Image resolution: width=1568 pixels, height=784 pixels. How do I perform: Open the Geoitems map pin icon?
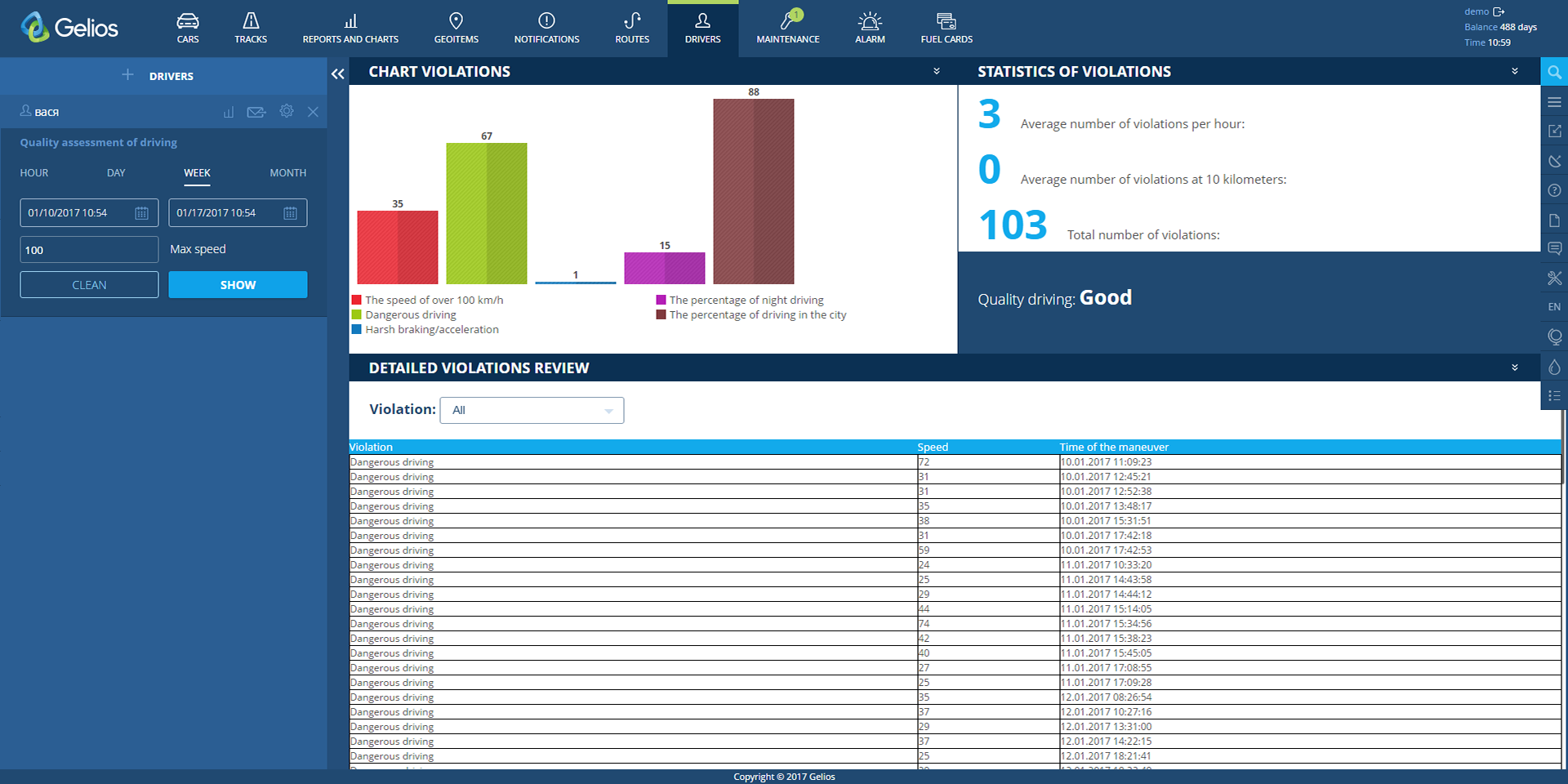tap(457, 21)
